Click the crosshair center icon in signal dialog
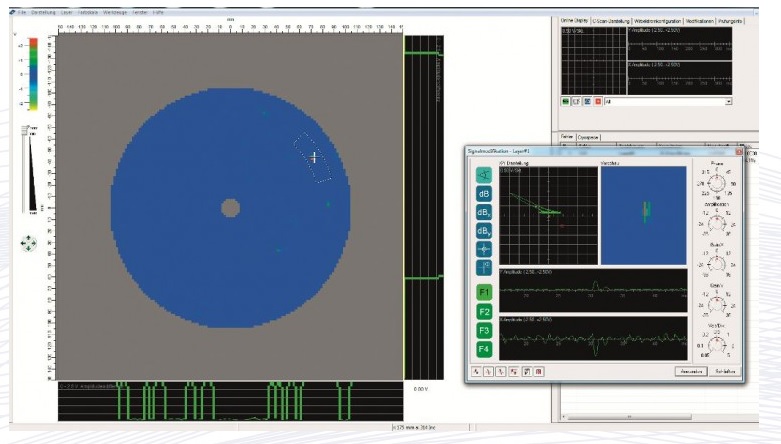 click(x=484, y=249)
